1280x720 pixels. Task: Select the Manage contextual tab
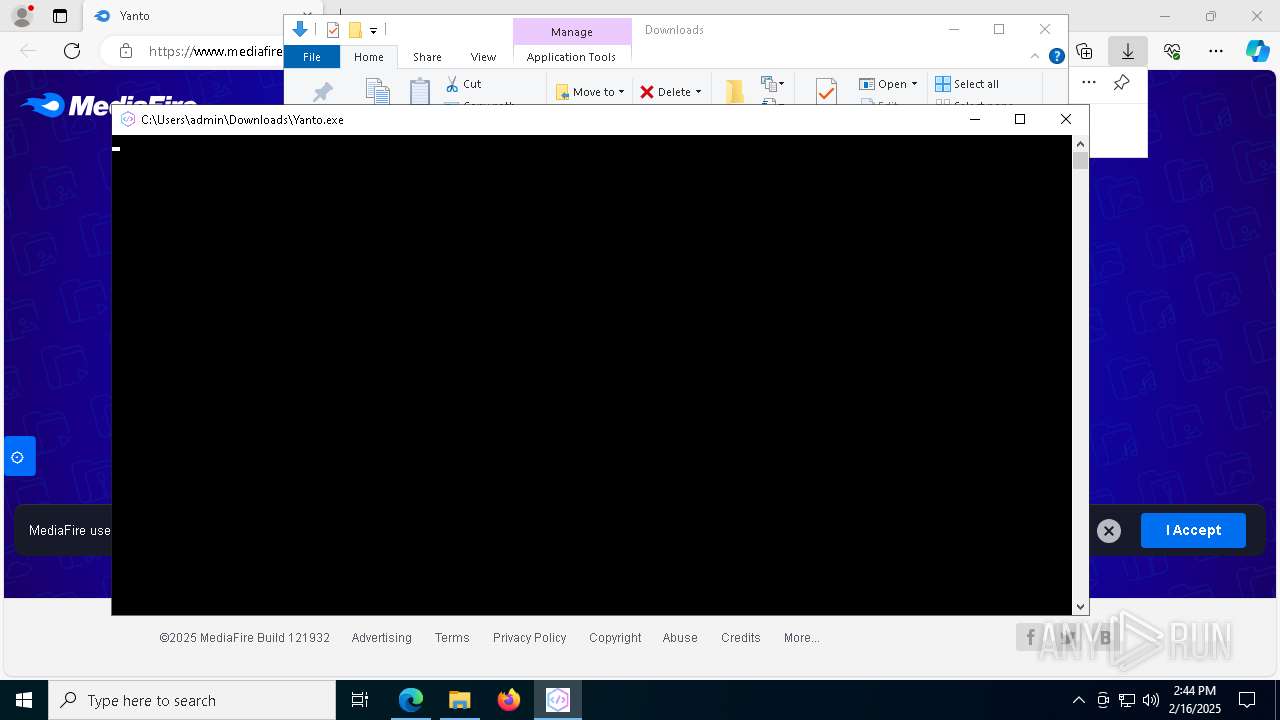coord(572,32)
